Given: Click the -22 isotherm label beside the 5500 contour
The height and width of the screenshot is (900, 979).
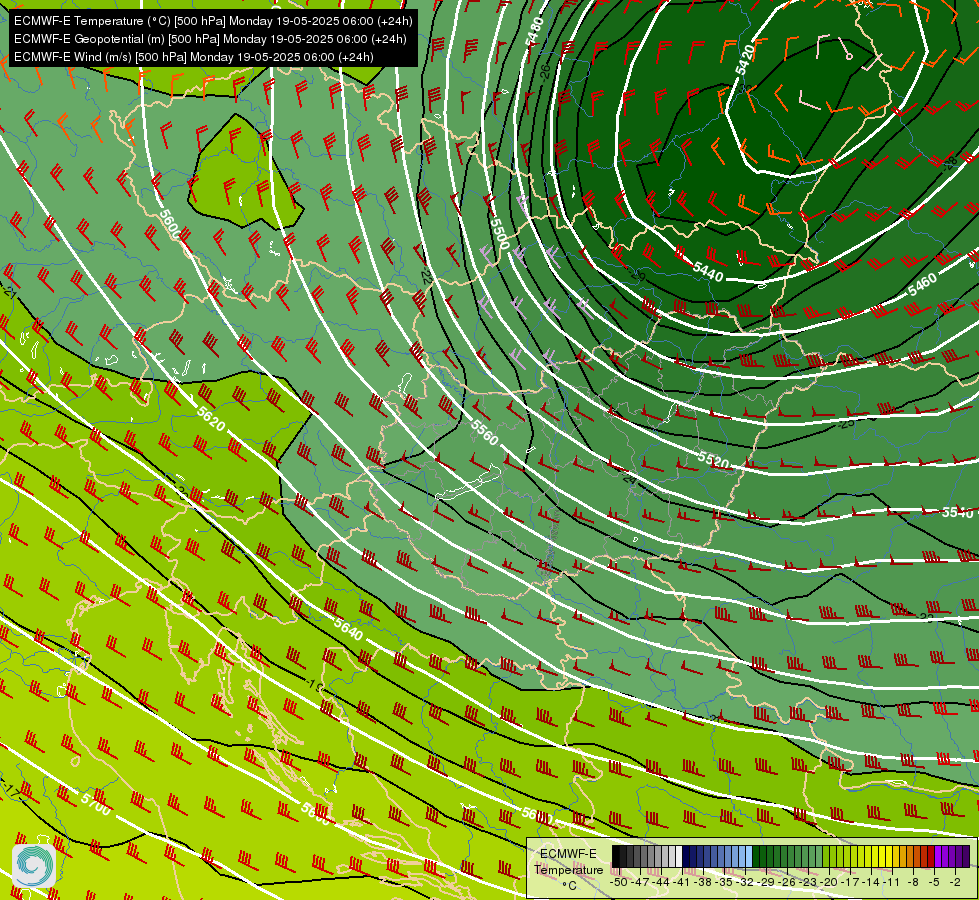Looking at the screenshot, I should (426, 276).
